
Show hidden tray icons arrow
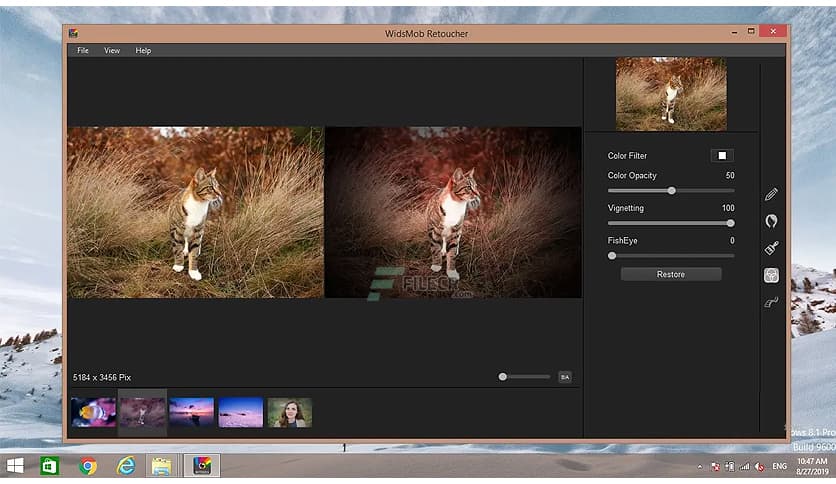tap(700, 467)
